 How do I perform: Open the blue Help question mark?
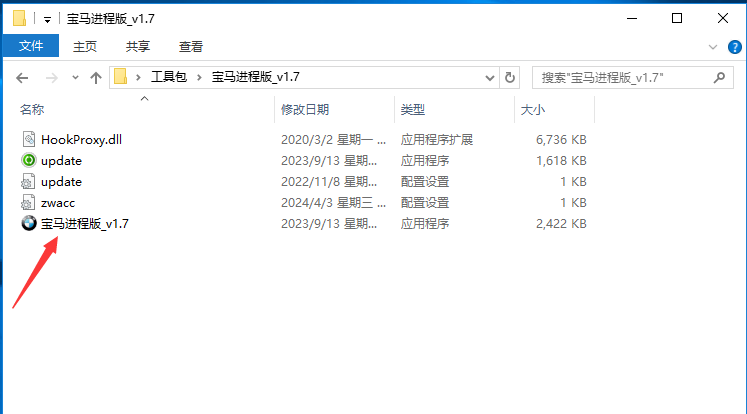coord(734,47)
